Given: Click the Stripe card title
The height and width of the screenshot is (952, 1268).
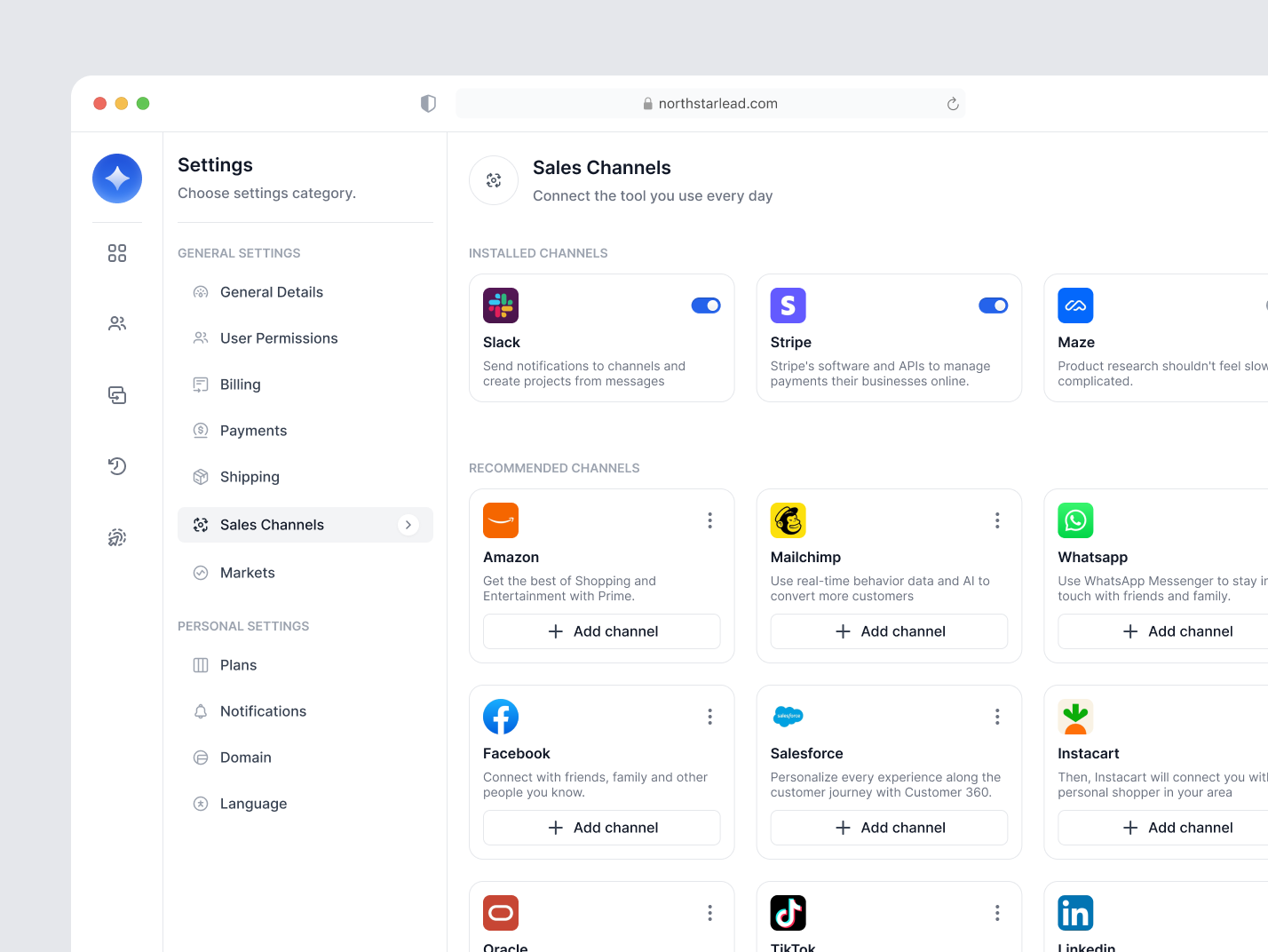Looking at the screenshot, I should pos(791,343).
